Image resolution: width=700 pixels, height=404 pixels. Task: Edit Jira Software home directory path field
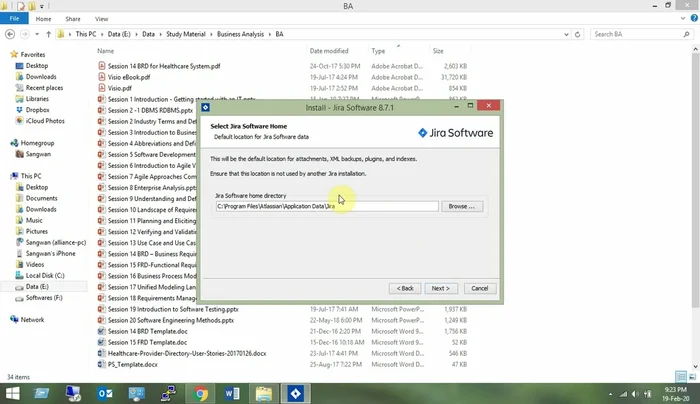[327, 206]
